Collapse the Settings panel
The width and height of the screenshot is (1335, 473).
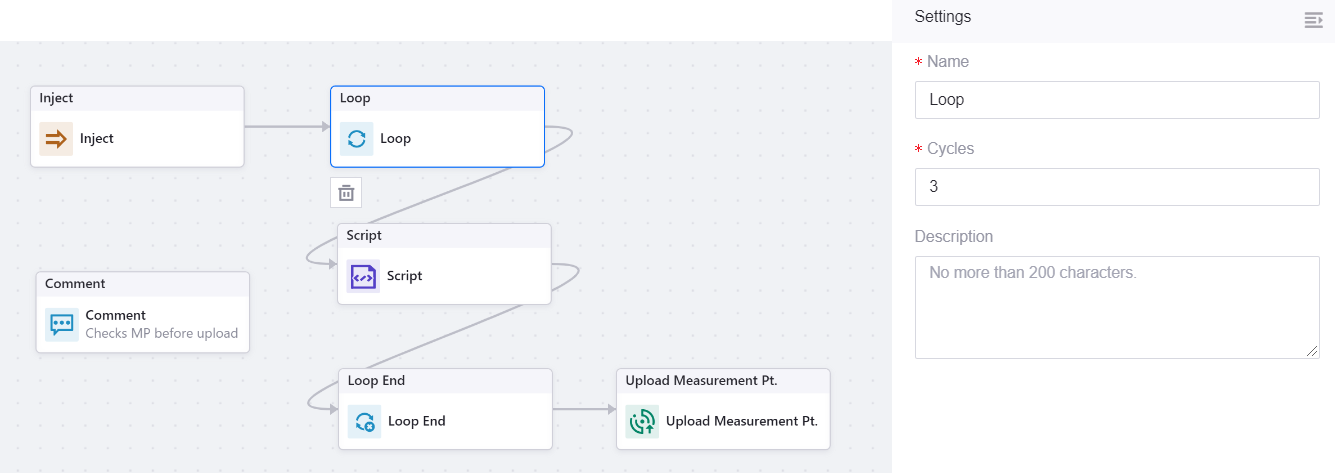tap(1313, 20)
